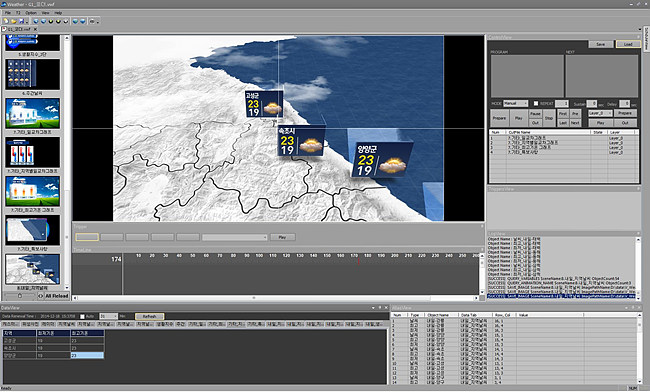The width and height of the screenshot is (650, 392).
Task: Open the File menu
Action: (x=8, y=13)
